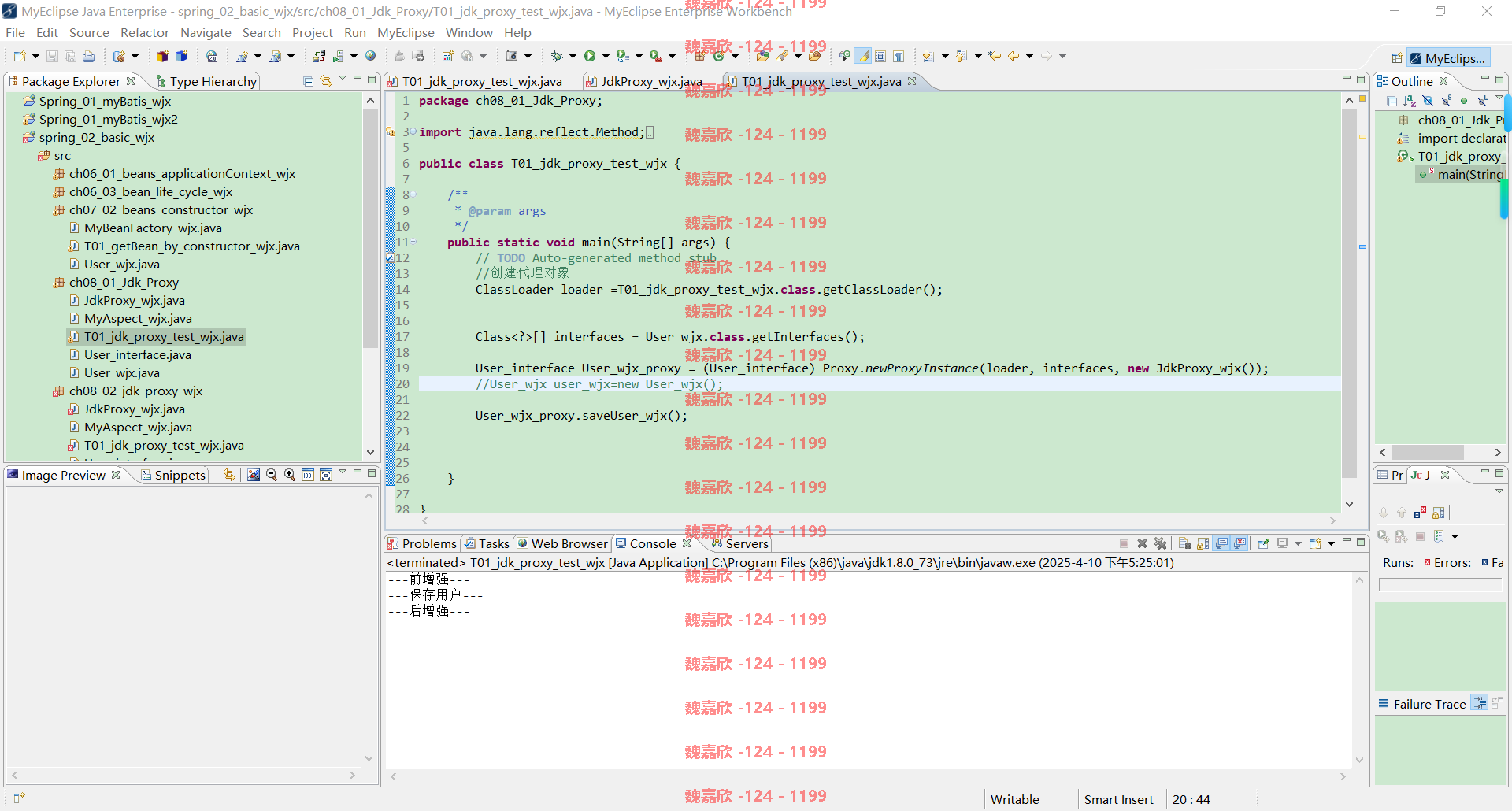Open the Open Console dropdown arrow
The height and width of the screenshot is (811, 1512).
click(1331, 543)
